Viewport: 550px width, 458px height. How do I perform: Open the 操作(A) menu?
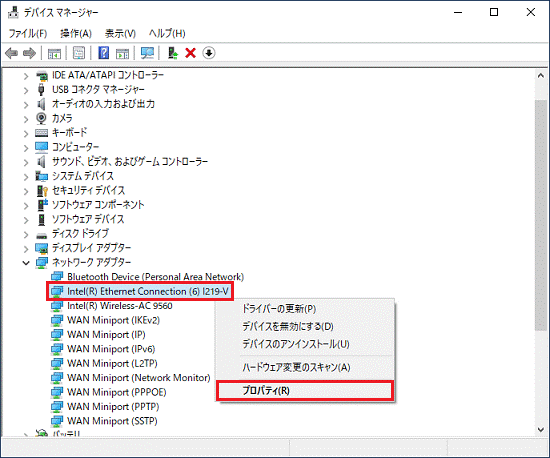(x=76, y=34)
